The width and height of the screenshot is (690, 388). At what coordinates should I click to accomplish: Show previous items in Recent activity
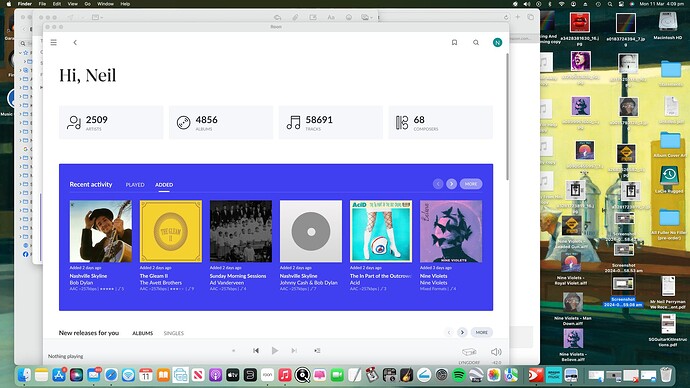pyautogui.click(x=438, y=184)
